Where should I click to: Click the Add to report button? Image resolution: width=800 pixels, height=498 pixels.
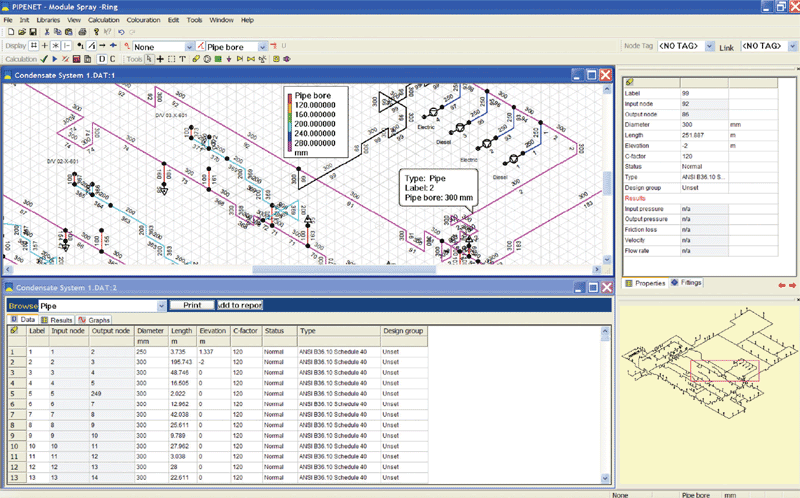click(x=240, y=305)
